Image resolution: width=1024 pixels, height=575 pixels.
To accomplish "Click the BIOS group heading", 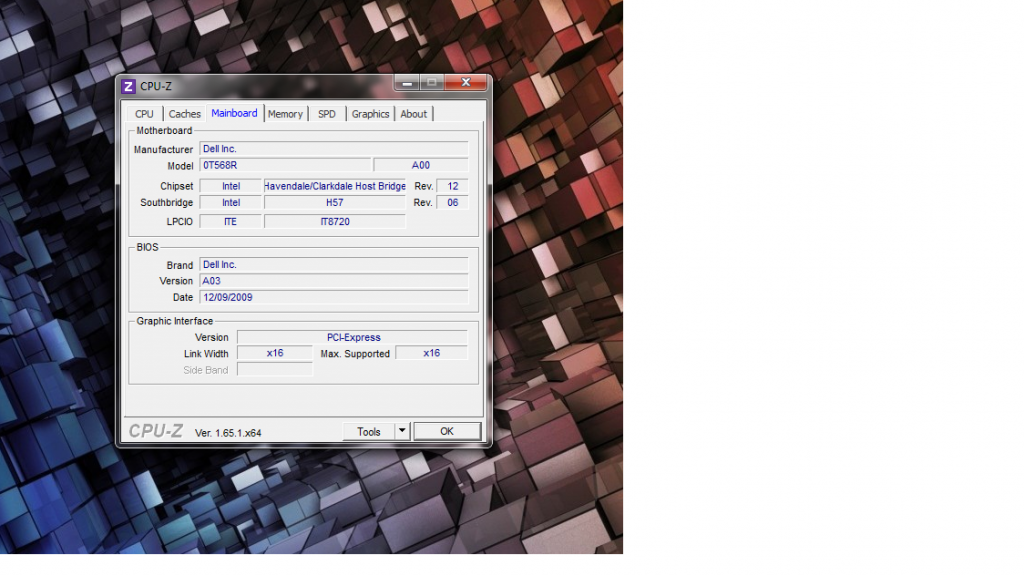I will pos(147,247).
